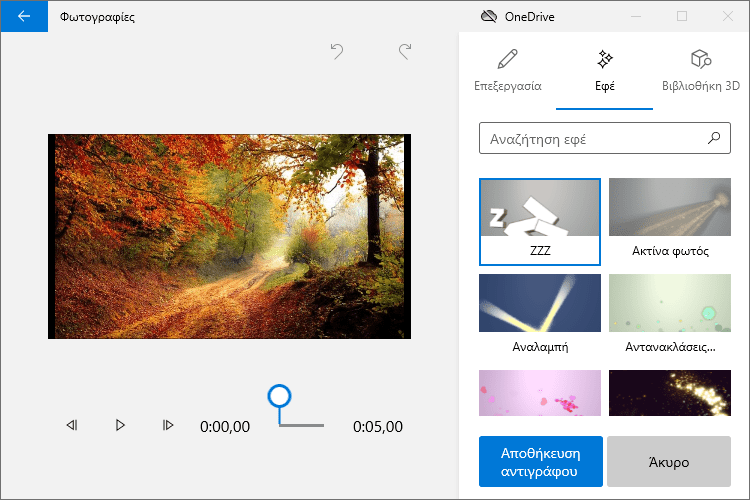Click the 0:00,00 current time text
Screen dimensions: 750x500
pos(225,426)
